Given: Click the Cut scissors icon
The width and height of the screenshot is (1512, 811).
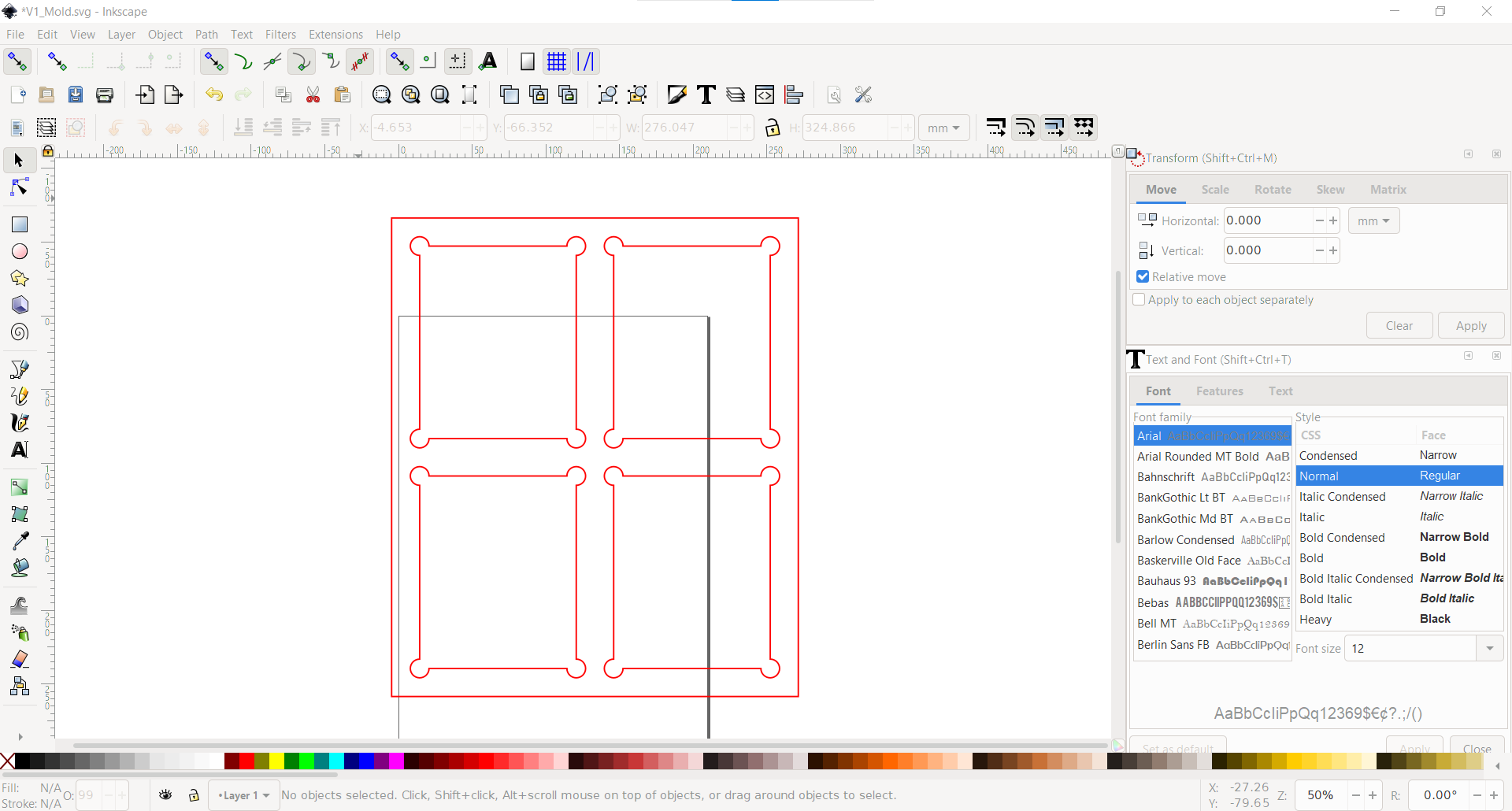Looking at the screenshot, I should 313,95.
